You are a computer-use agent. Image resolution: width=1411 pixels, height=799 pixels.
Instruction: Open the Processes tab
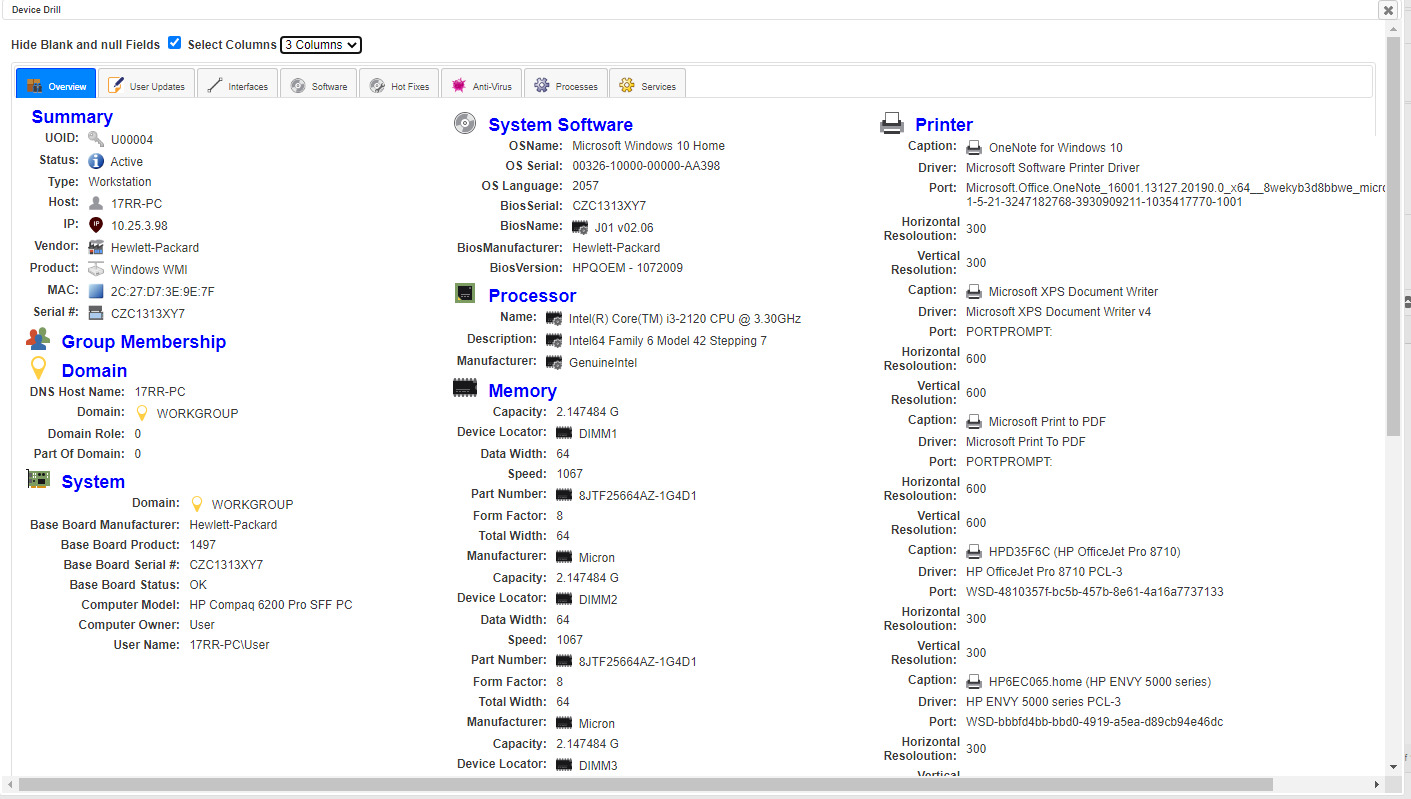click(x=565, y=84)
